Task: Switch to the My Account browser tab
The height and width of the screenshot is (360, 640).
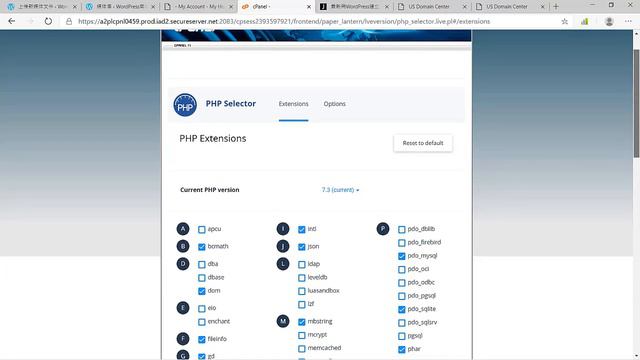Action: [x=198, y=7]
